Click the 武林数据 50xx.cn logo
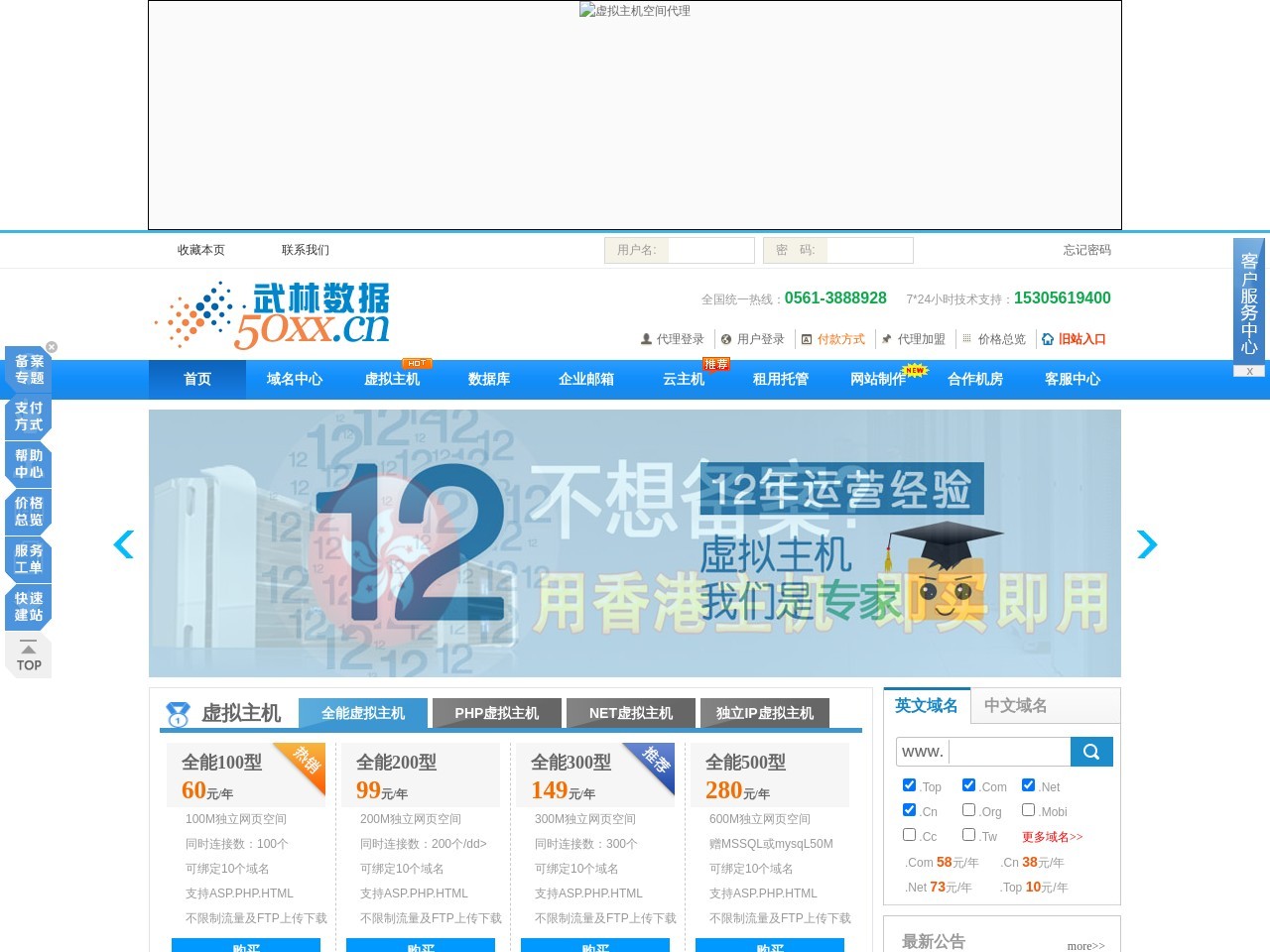The height and width of the screenshot is (952, 1270). [273, 315]
